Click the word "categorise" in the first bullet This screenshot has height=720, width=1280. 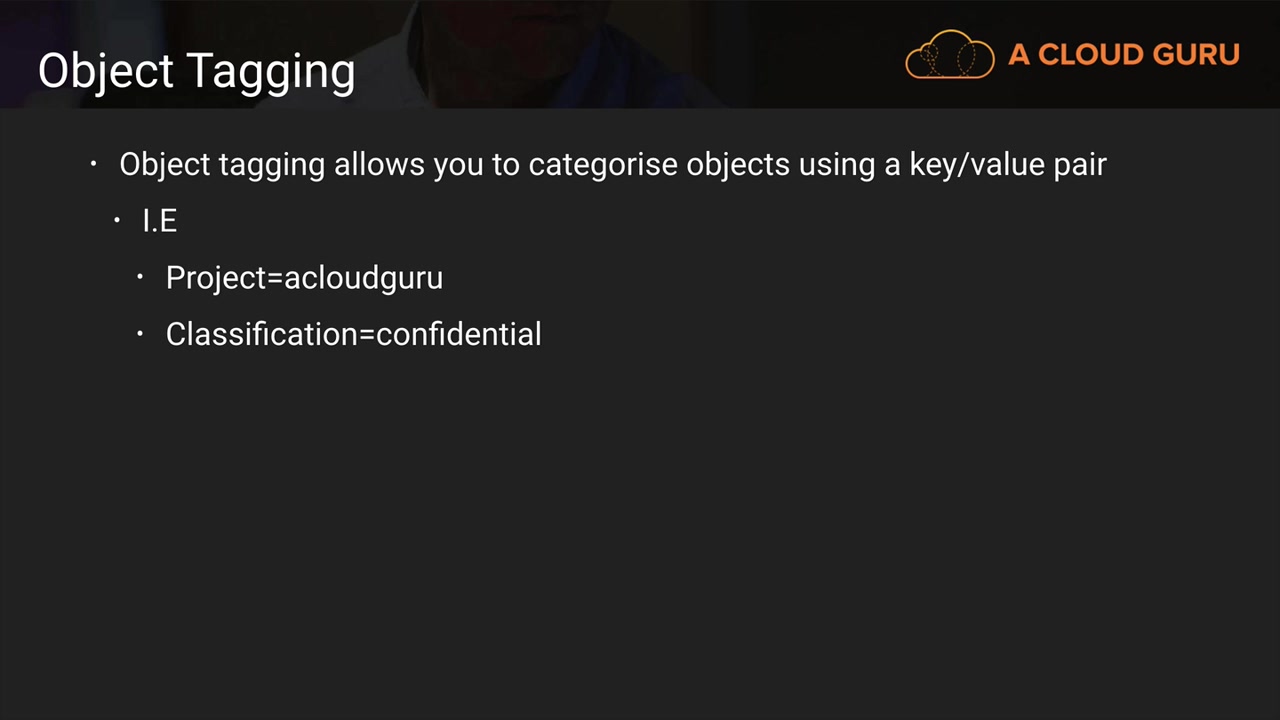tap(603, 164)
